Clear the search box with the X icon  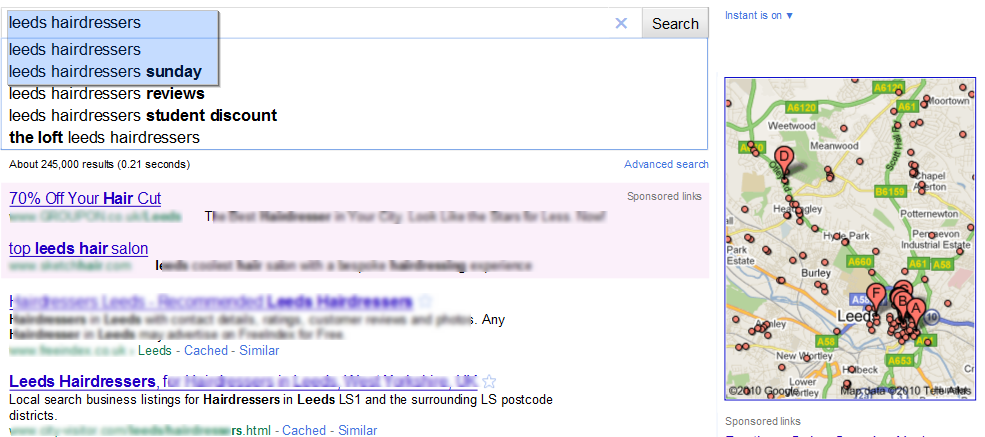pyautogui.click(x=621, y=23)
